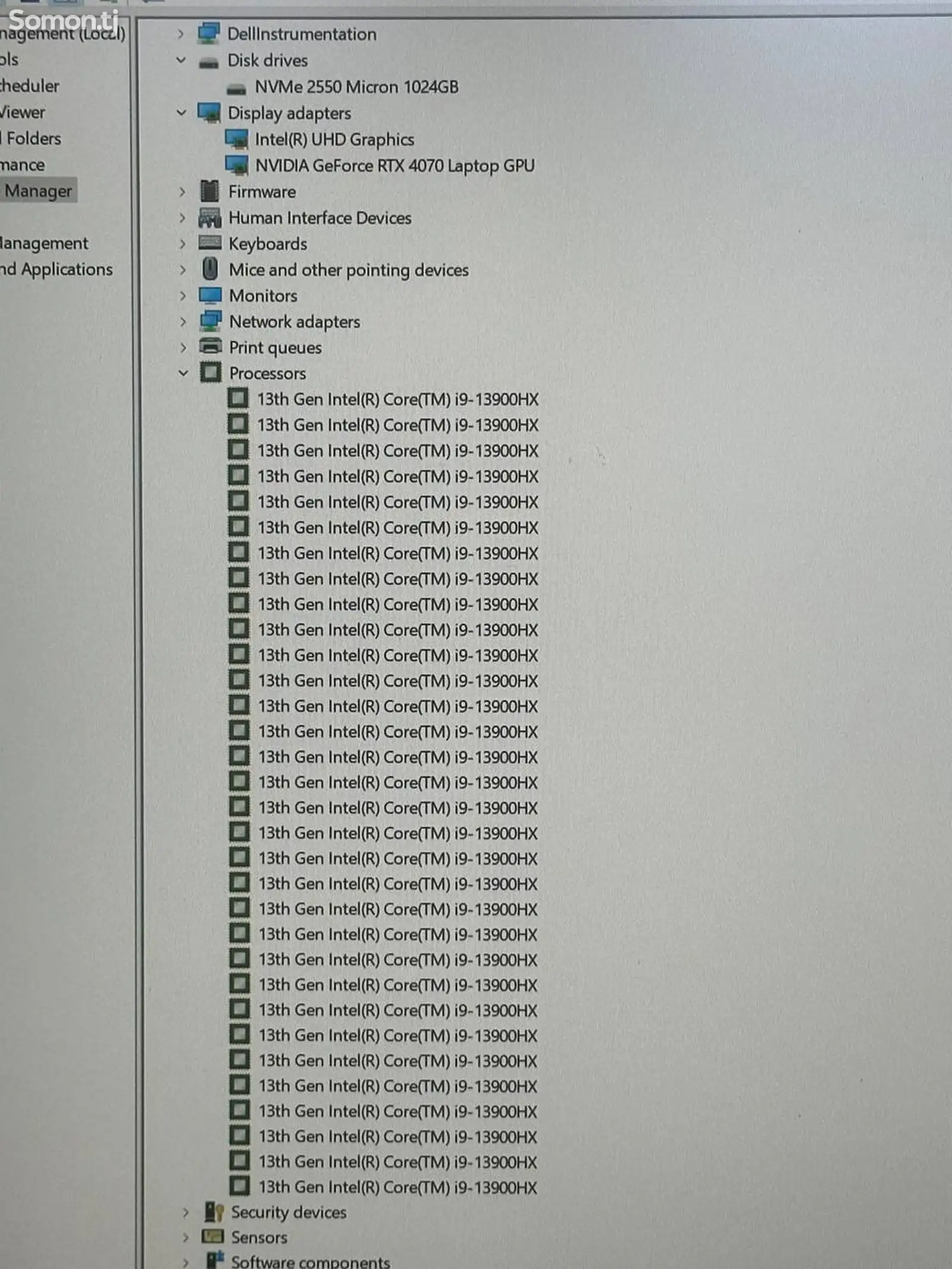Select the 'mance' item in left pane

click(x=23, y=165)
